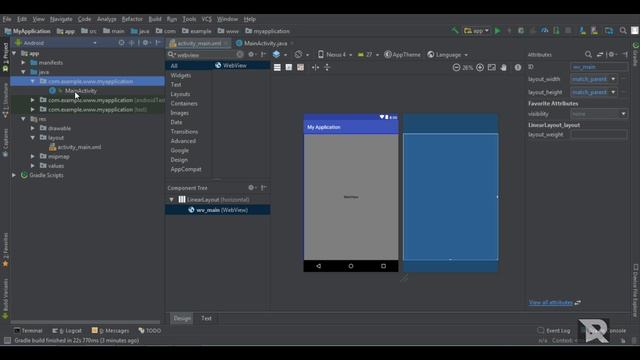Click the zoom in plus icon
Image resolution: width=640 pixels, height=360 pixels.
[480, 67]
